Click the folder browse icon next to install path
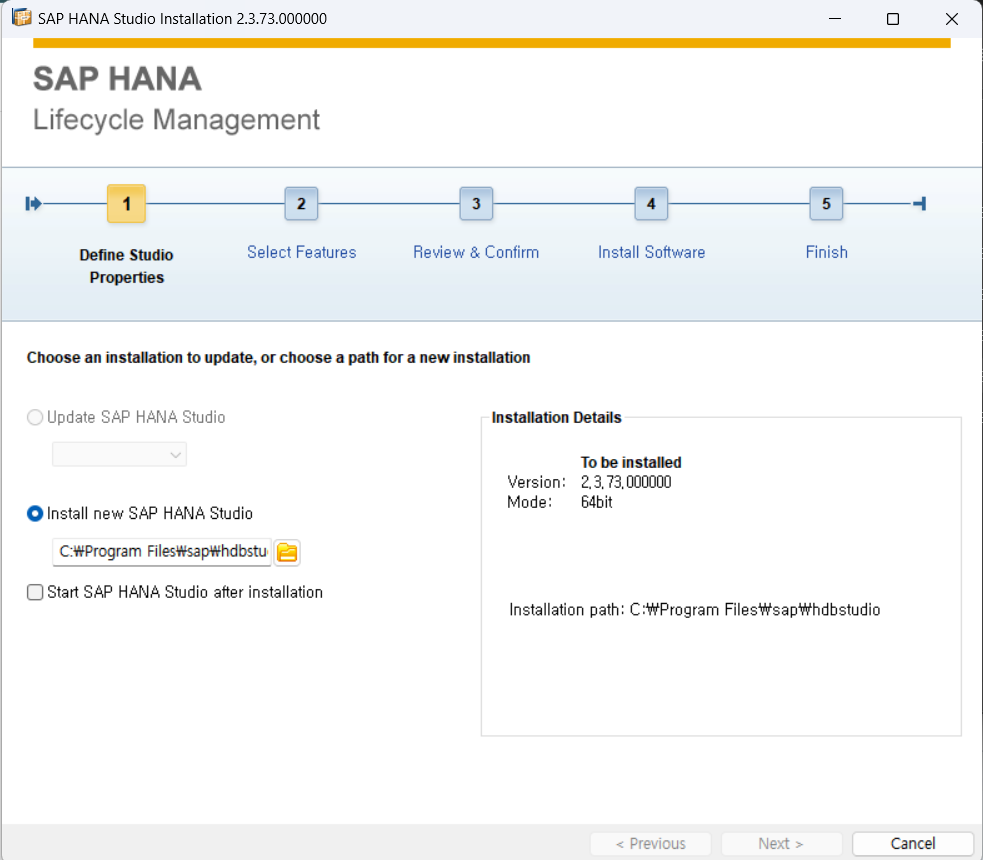Viewport: 983px width, 860px height. click(287, 552)
